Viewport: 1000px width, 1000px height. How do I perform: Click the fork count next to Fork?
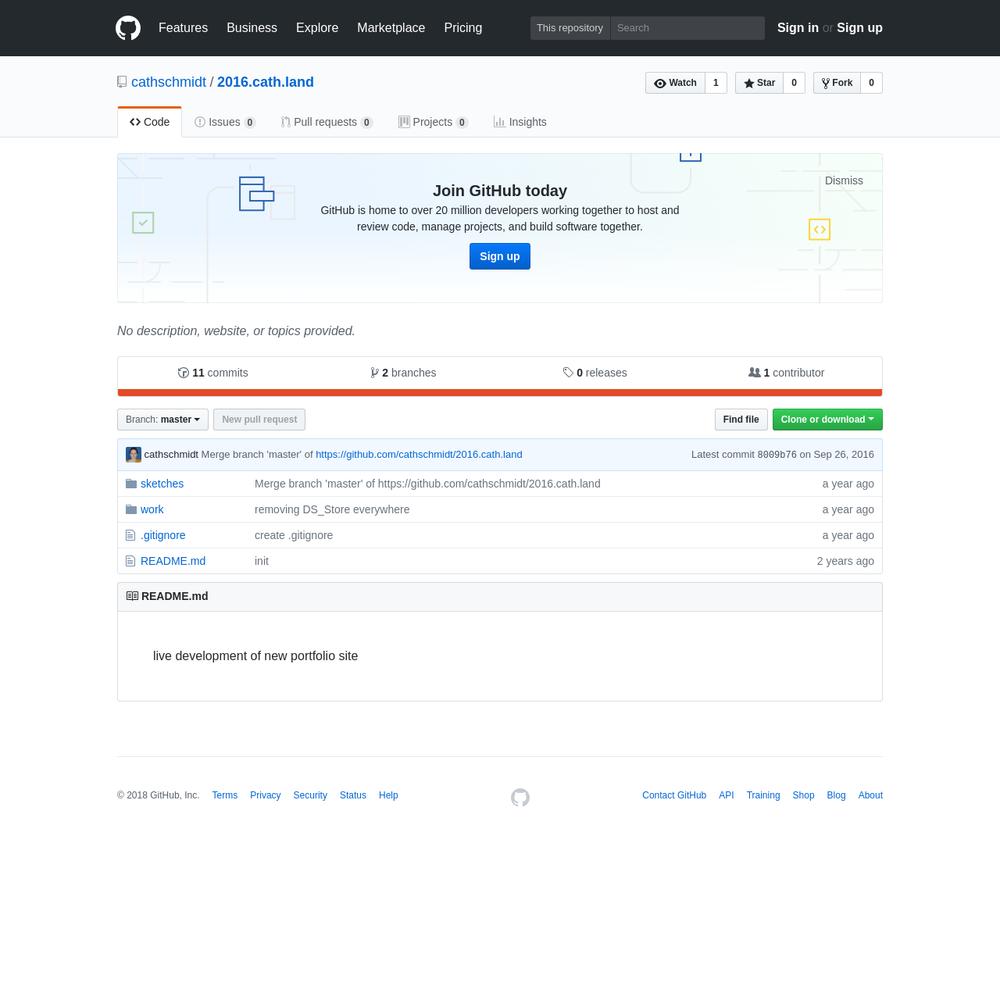[x=871, y=83]
